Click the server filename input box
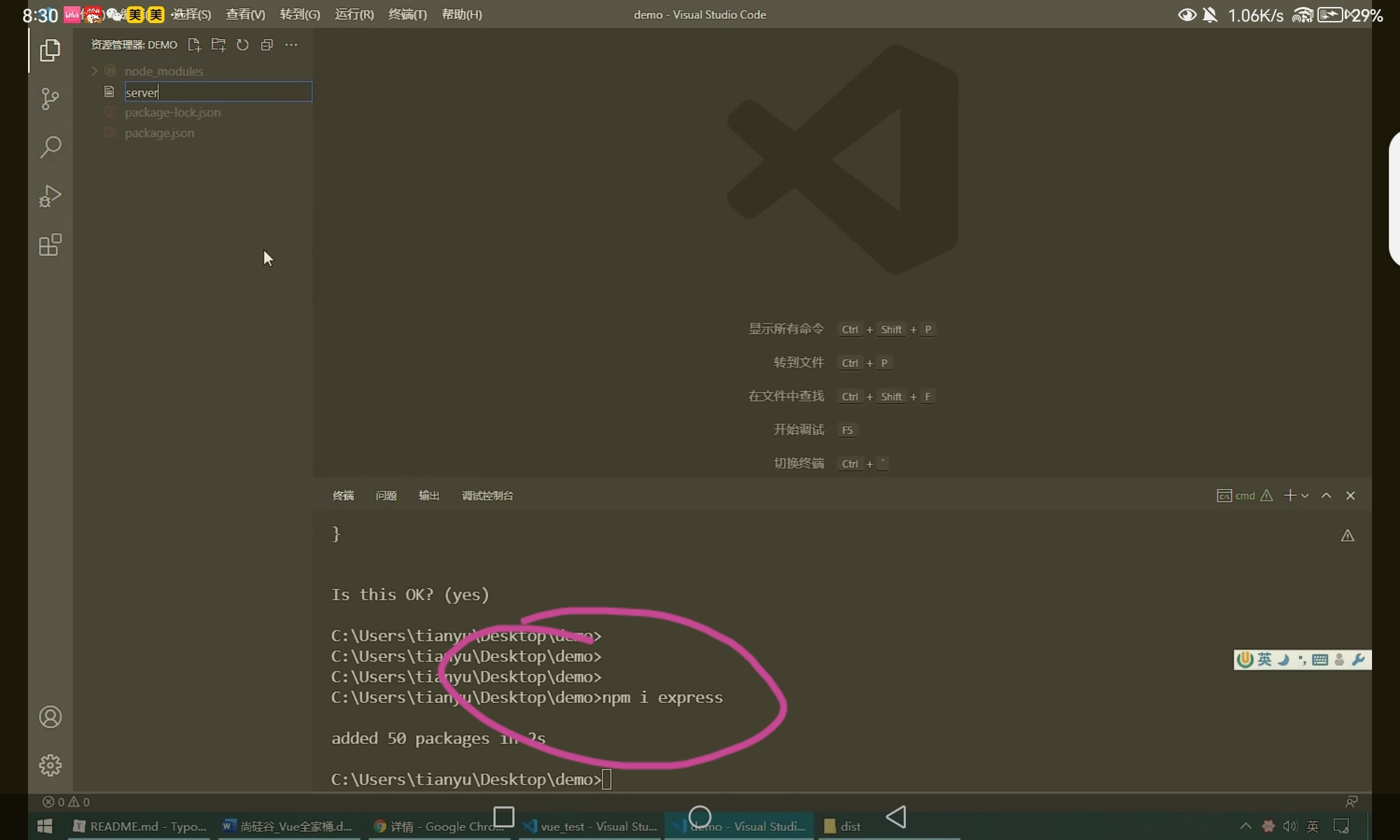Screen dimensions: 1400x840 coord(218,92)
